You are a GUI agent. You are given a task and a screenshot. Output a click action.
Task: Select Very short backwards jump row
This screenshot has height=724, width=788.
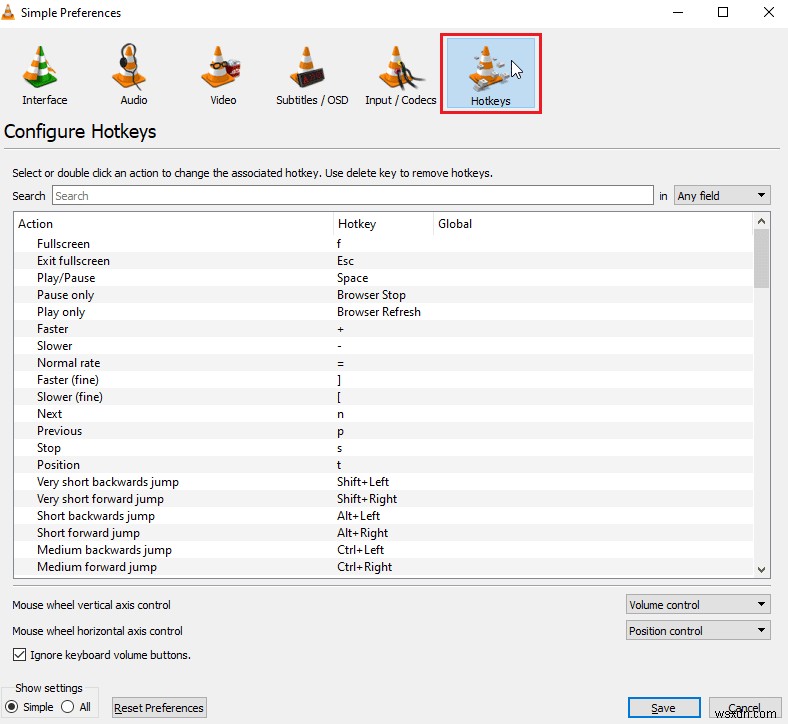coord(384,482)
